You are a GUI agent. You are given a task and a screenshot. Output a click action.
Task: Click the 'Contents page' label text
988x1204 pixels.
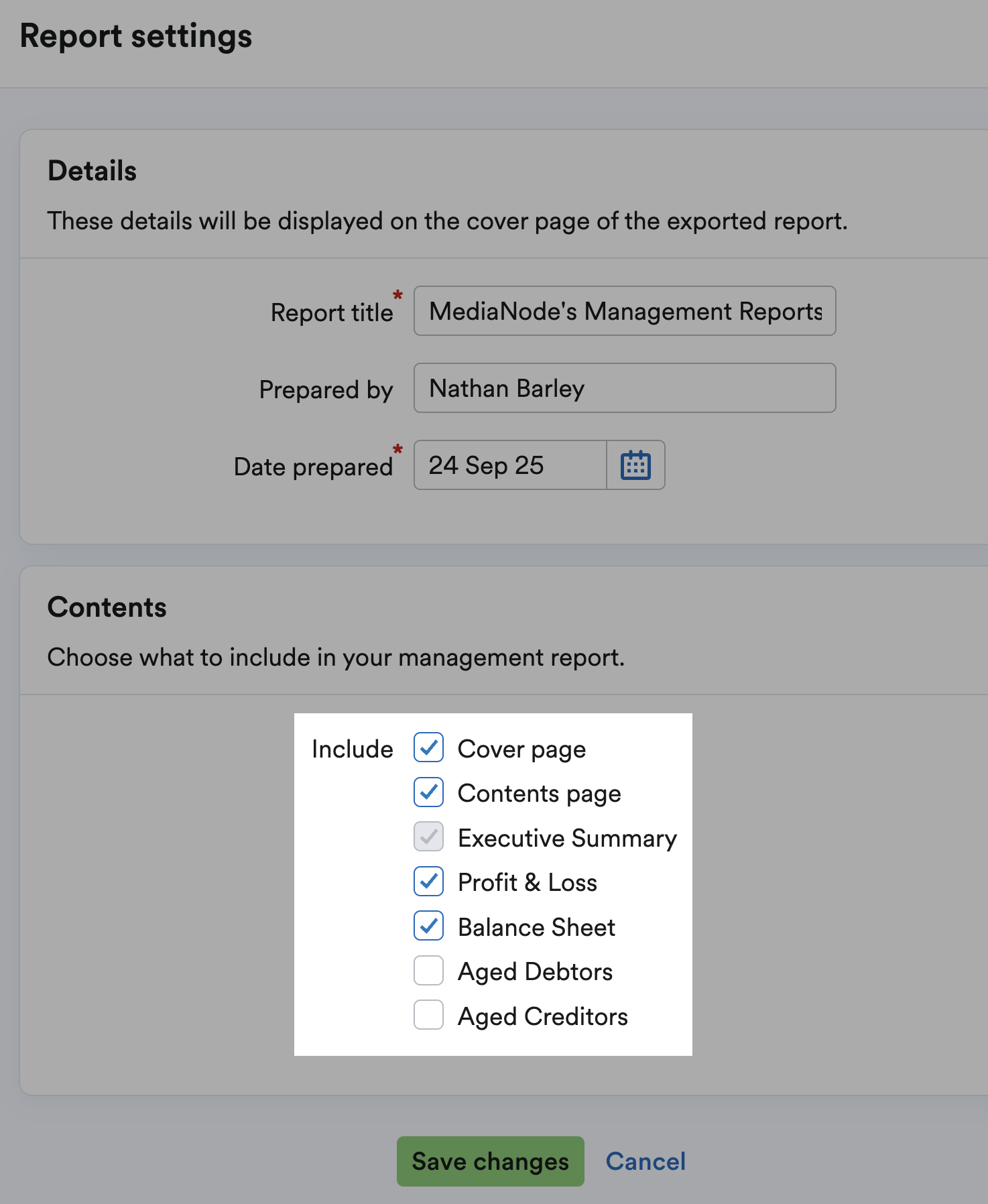539,794
